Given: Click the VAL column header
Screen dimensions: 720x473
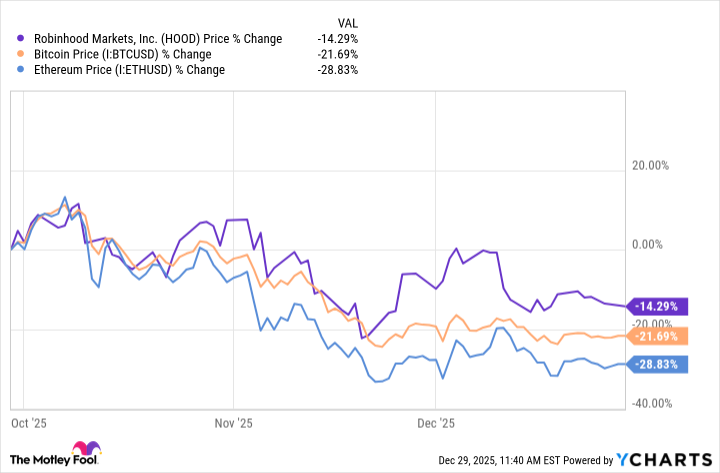Looking at the screenshot, I should click(x=346, y=21).
